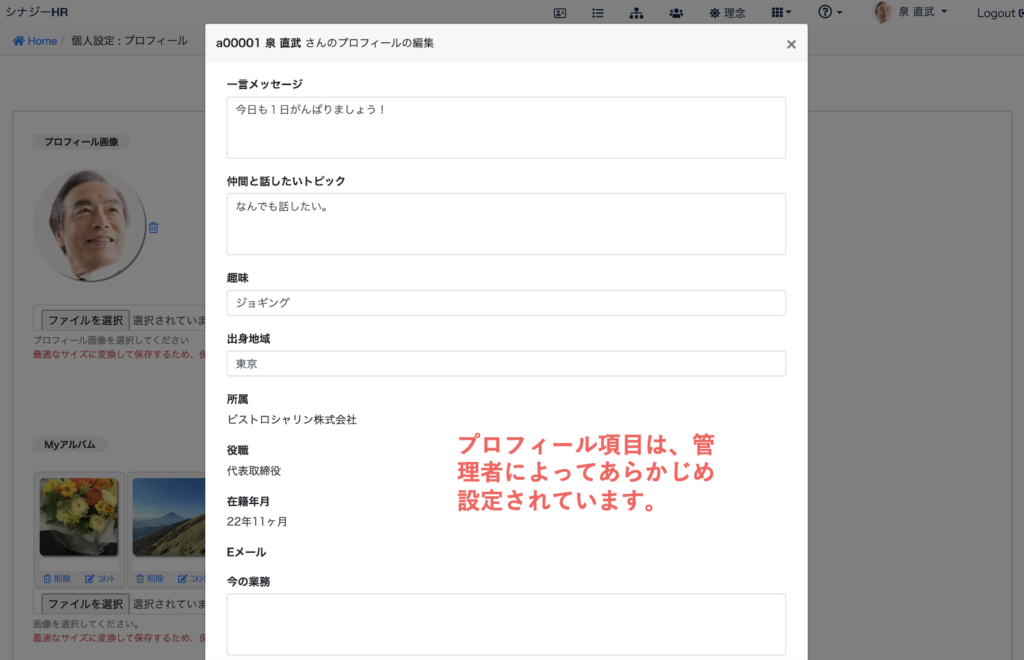Click ファイルを選択 under My album
The height and width of the screenshot is (660, 1024).
coord(85,604)
